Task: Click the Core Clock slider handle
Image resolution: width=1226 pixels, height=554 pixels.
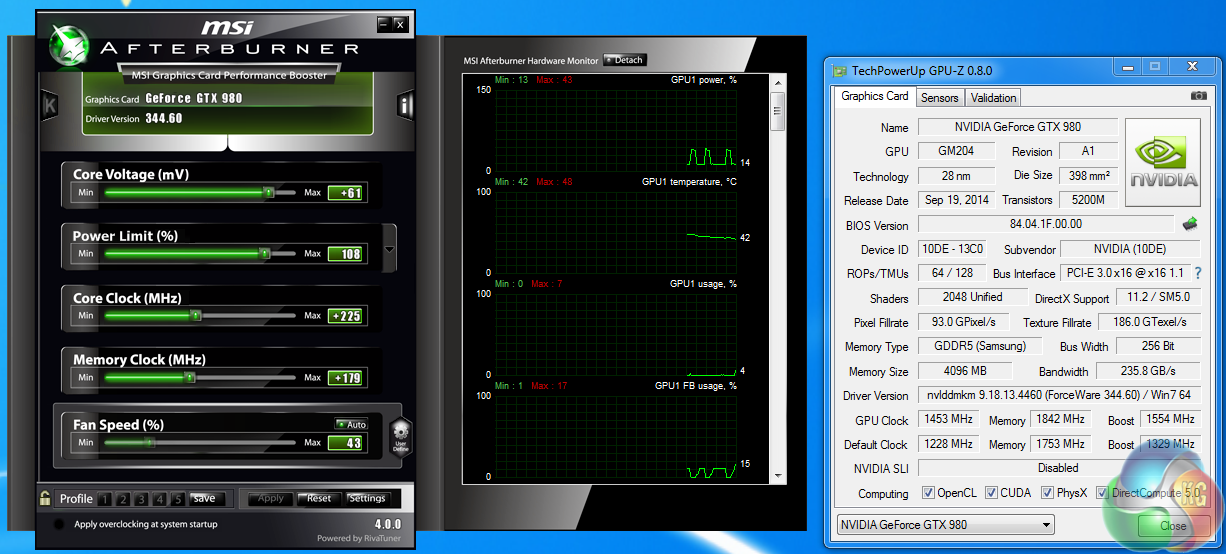Action: point(196,316)
